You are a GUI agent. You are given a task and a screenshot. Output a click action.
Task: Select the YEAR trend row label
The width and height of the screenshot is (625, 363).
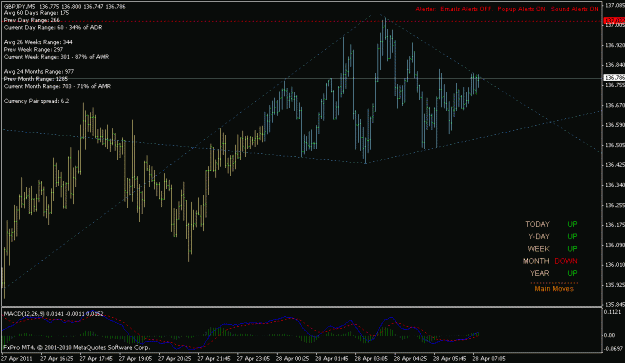(x=539, y=273)
